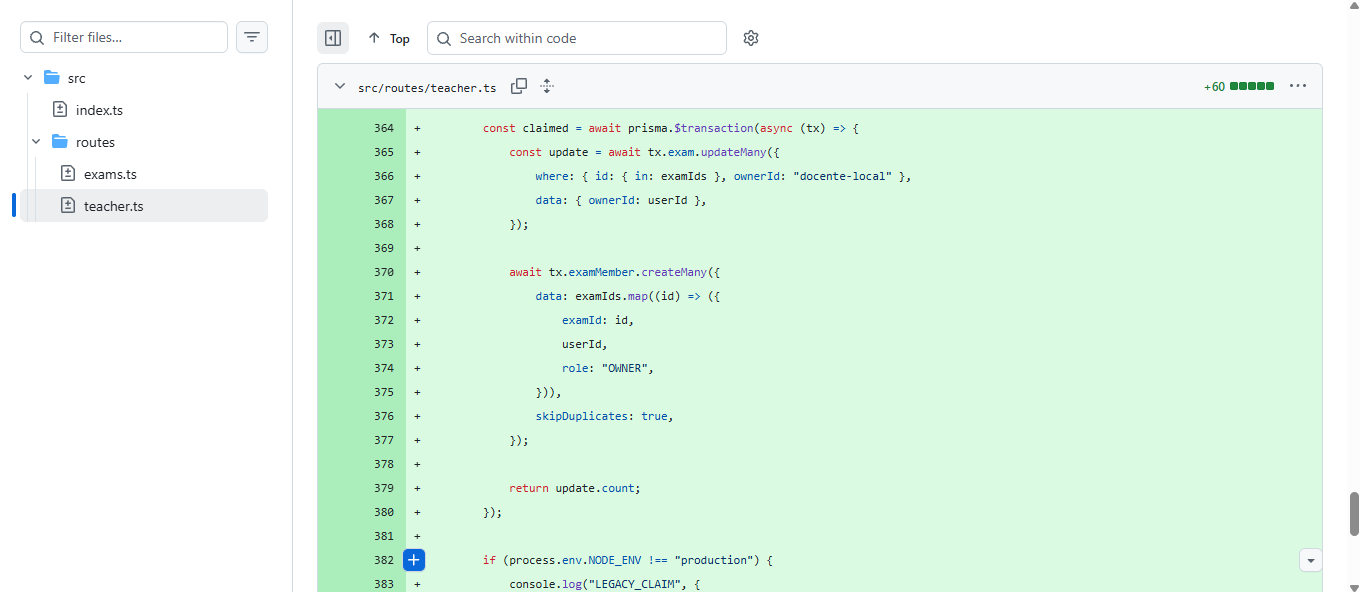Viewport: 1360px width, 592px height.
Task: Open the teacher.ts file path link
Action: [x=427, y=87]
